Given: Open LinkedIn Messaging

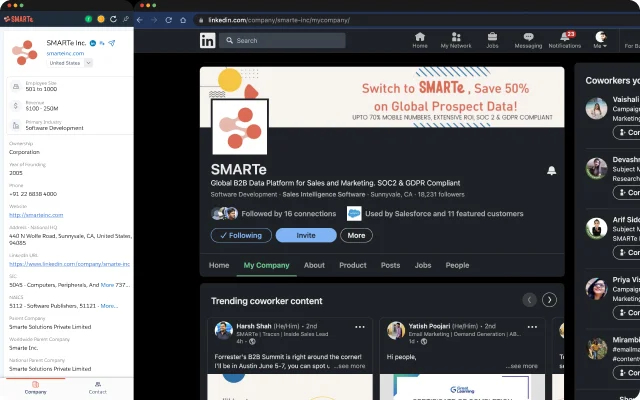Looking at the screenshot, I should 528,40.
